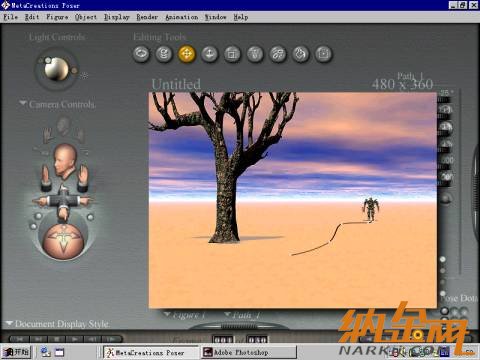Image resolution: width=480 pixels, height=360 pixels.
Task: Toggle the first Pose Dot
Action: tap(445, 311)
